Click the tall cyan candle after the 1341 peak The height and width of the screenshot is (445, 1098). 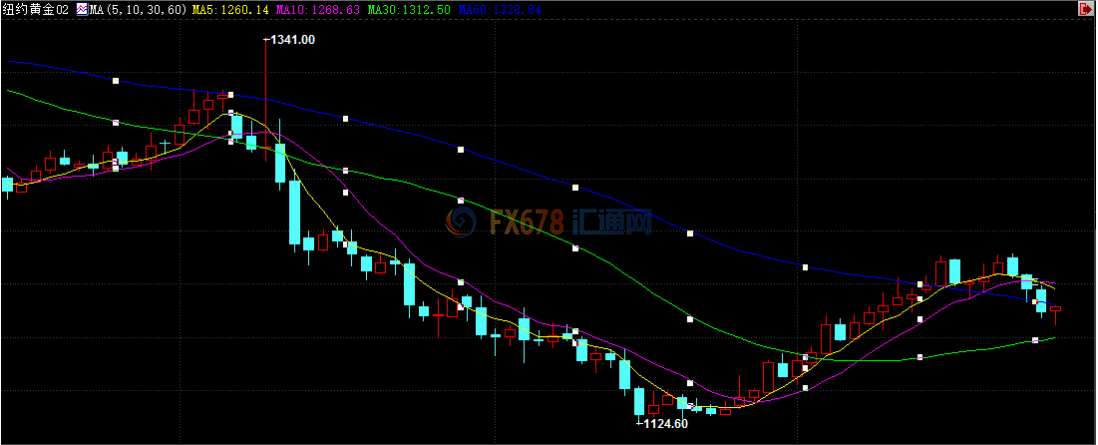(295, 212)
